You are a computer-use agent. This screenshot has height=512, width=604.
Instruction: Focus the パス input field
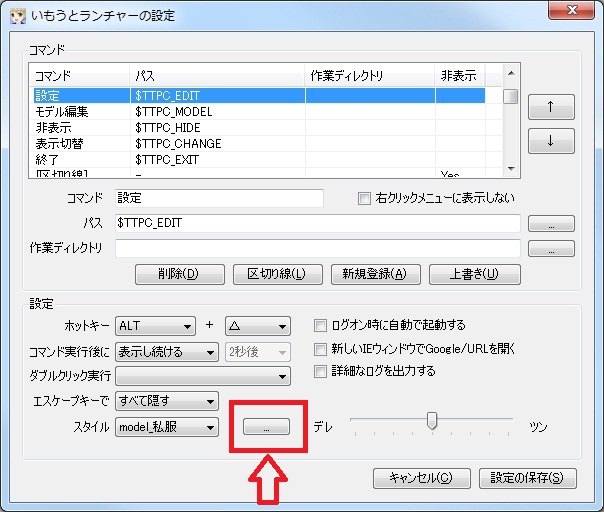click(x=318, y=223)
